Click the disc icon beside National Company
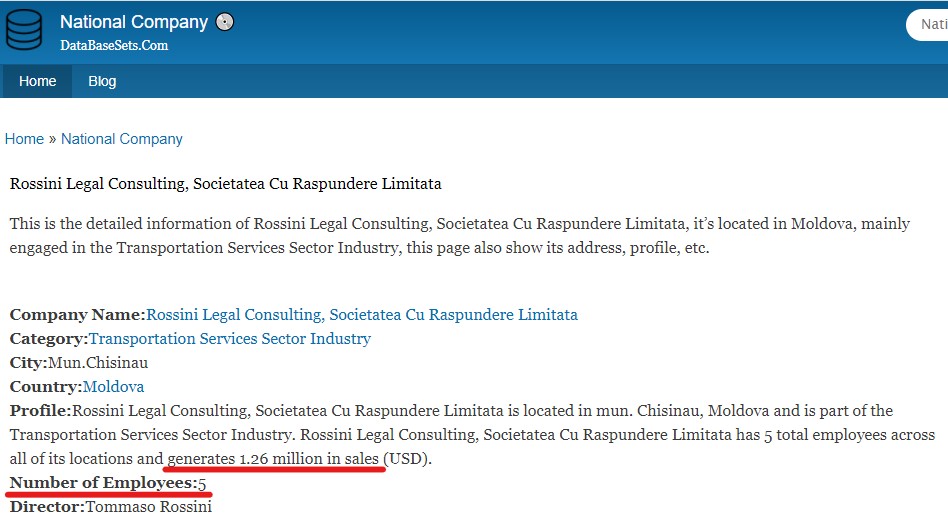948x531 pixels. tap(225, 22)
